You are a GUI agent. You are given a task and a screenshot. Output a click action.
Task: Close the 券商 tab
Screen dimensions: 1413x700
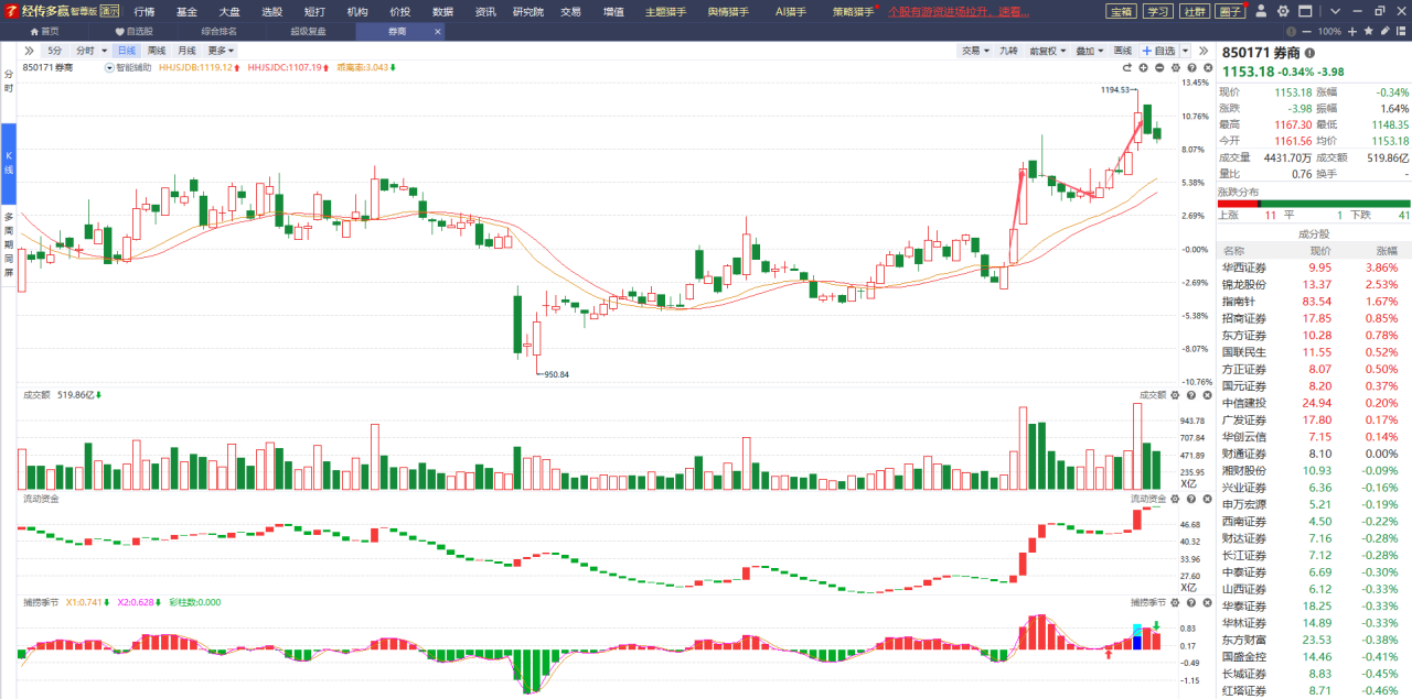[x=437, y=31]
